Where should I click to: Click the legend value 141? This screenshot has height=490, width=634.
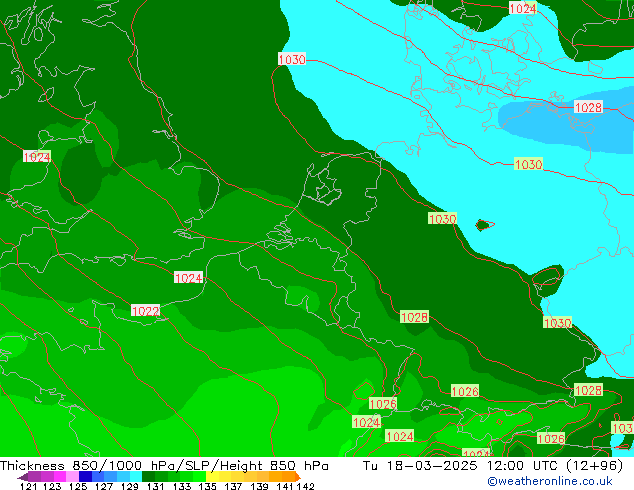click(x=285, y=486)
